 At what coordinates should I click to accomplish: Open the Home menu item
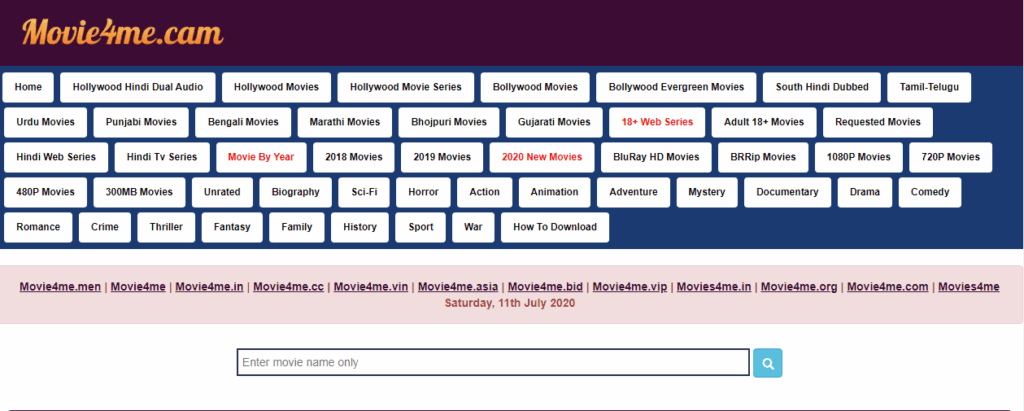tap(29, 87)
